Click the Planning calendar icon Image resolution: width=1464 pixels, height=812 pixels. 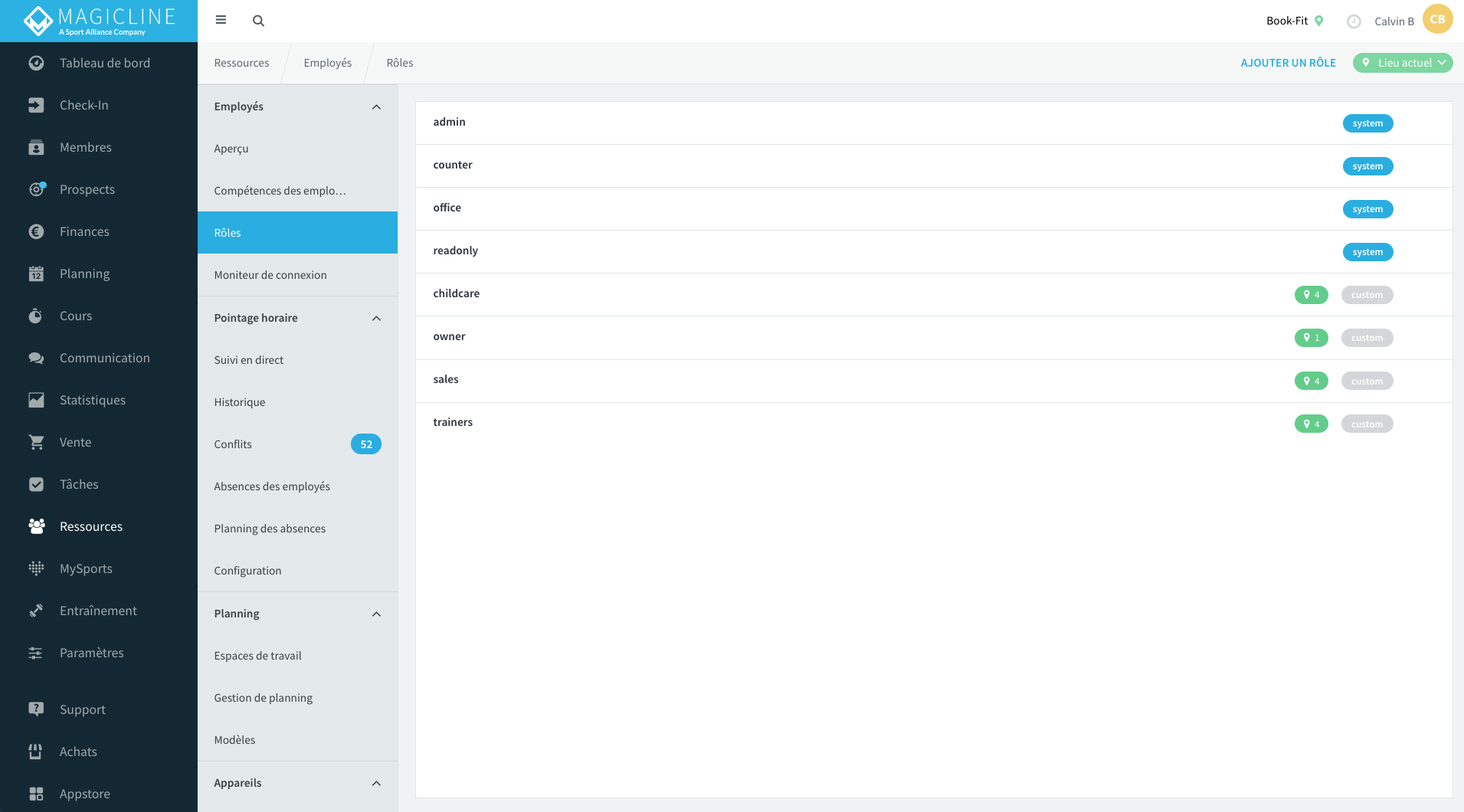pos(36,273)
